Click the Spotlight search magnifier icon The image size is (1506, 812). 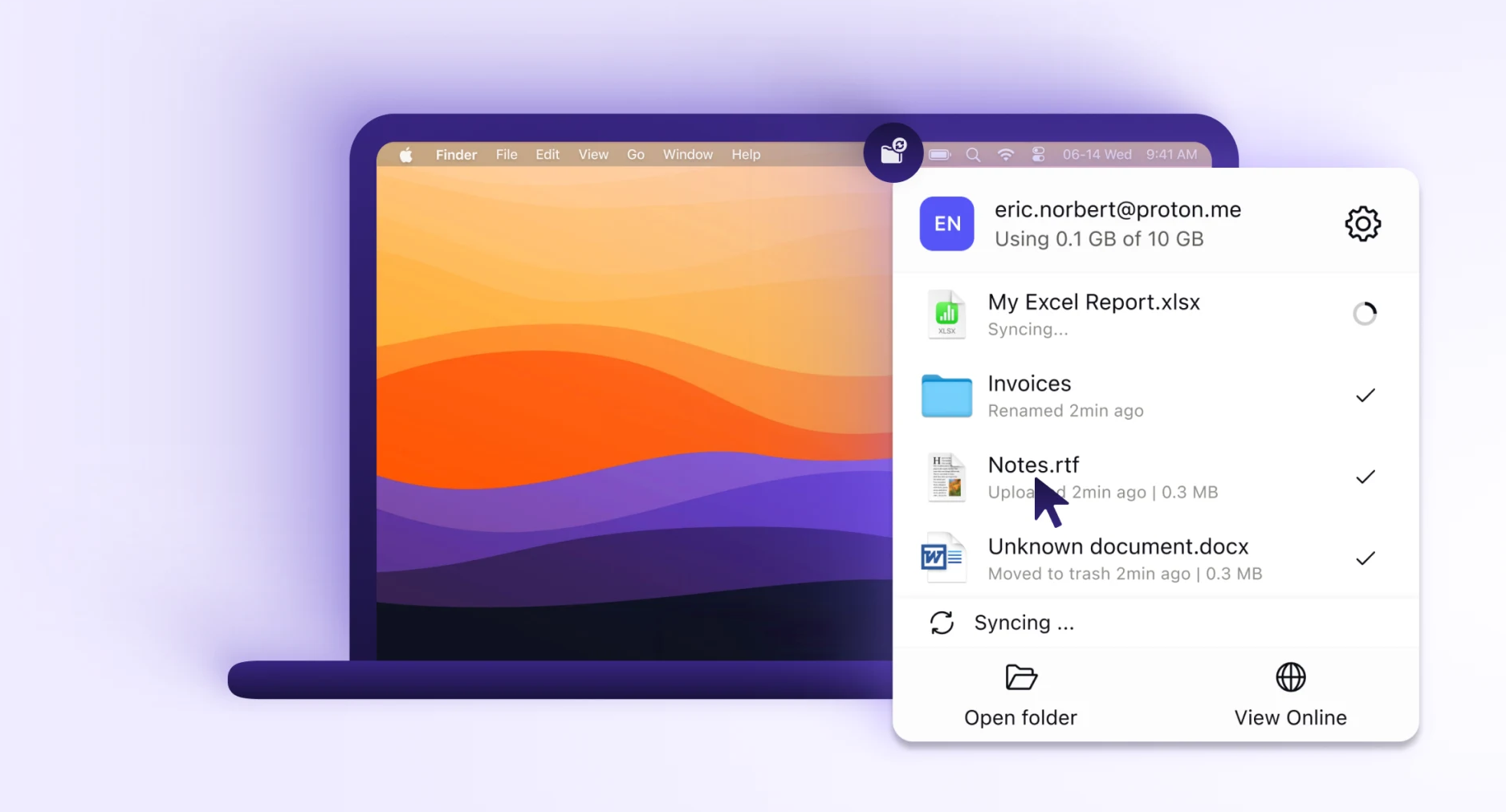pyautogui.click(x=973, y=155)
